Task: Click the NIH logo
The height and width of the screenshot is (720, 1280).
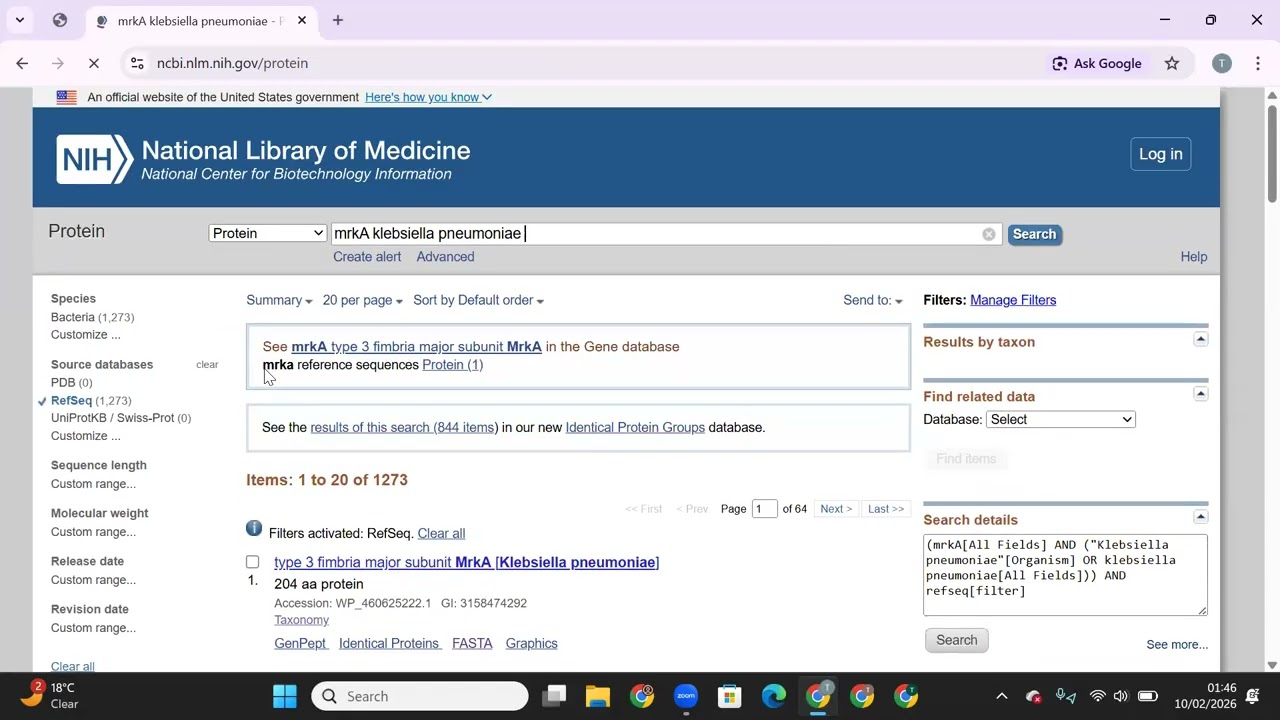Action: coord(94,159)
